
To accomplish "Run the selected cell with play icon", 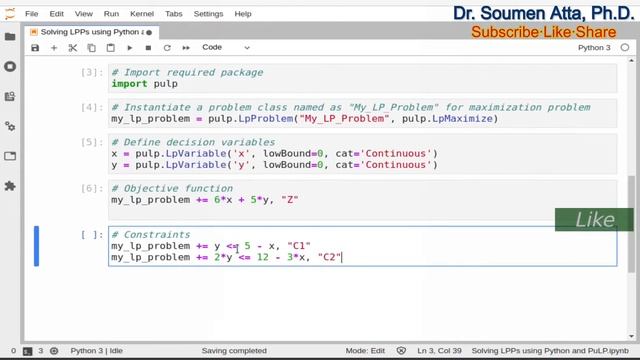I will (x=129, y=48).
